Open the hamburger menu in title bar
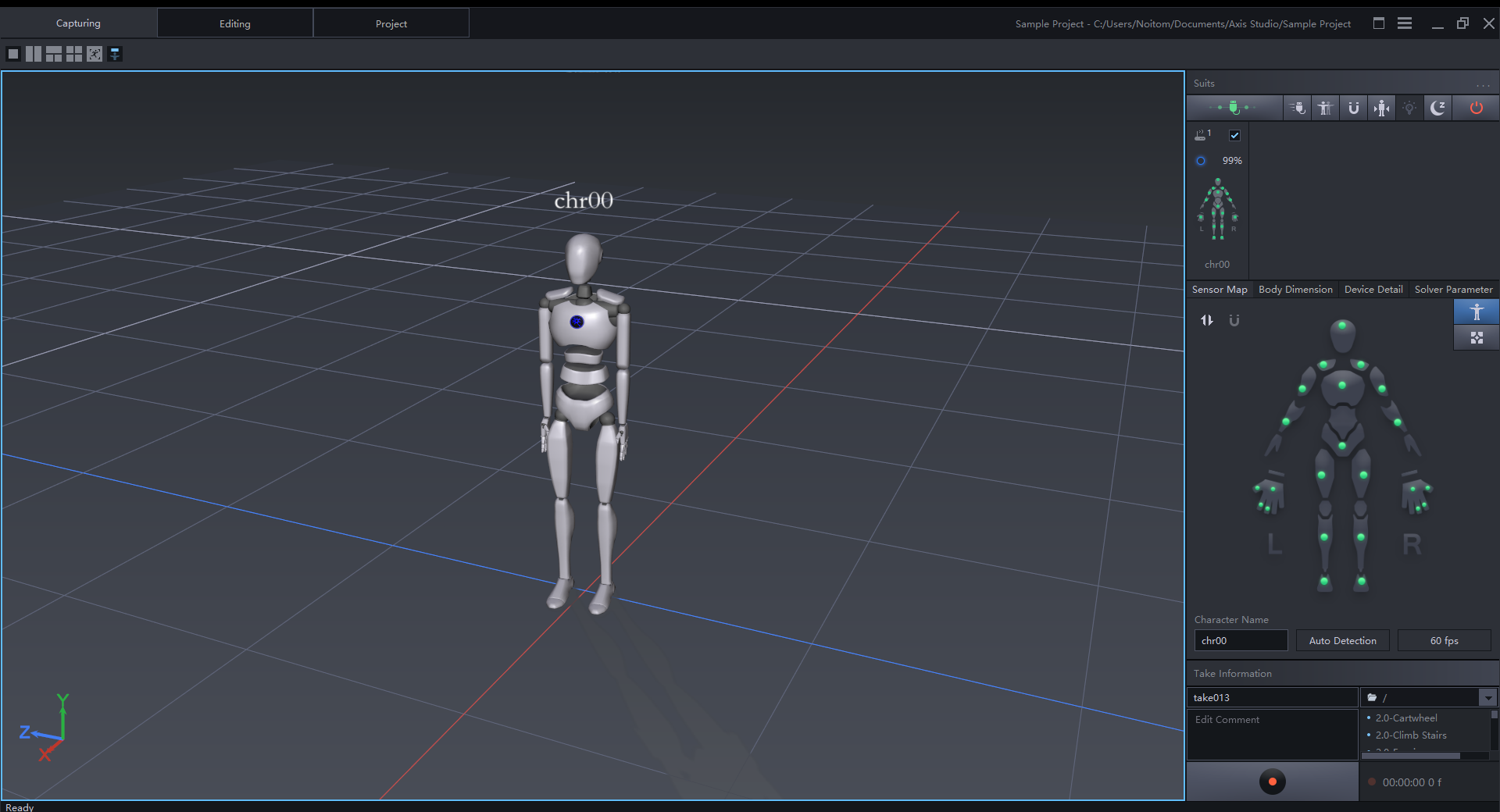Screen dimensions: 1500x812 click(x=1405, y=23)
